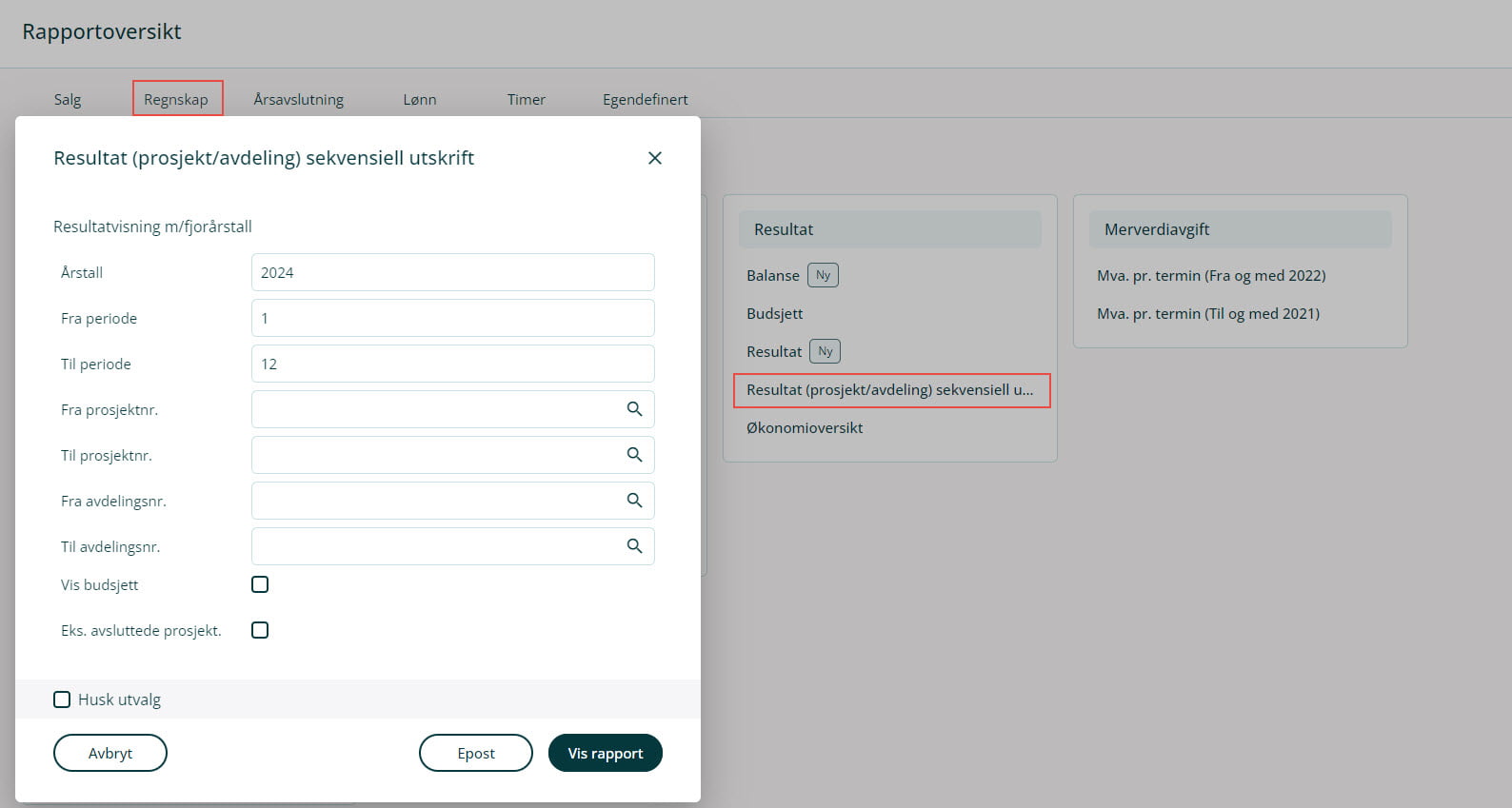This screenshot has height=808, width=1512.
Task: Click search icon in Fra prosjektnr. field
Action: pos(634,409)
